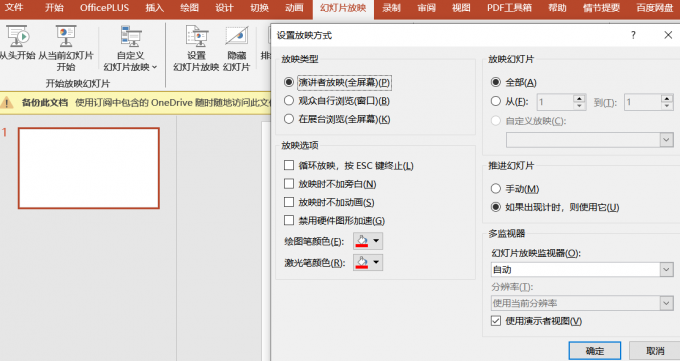Screen dimensions: 680x361
Task: Click 设置幻灯片放映 icon
Action: pos(196,36)
